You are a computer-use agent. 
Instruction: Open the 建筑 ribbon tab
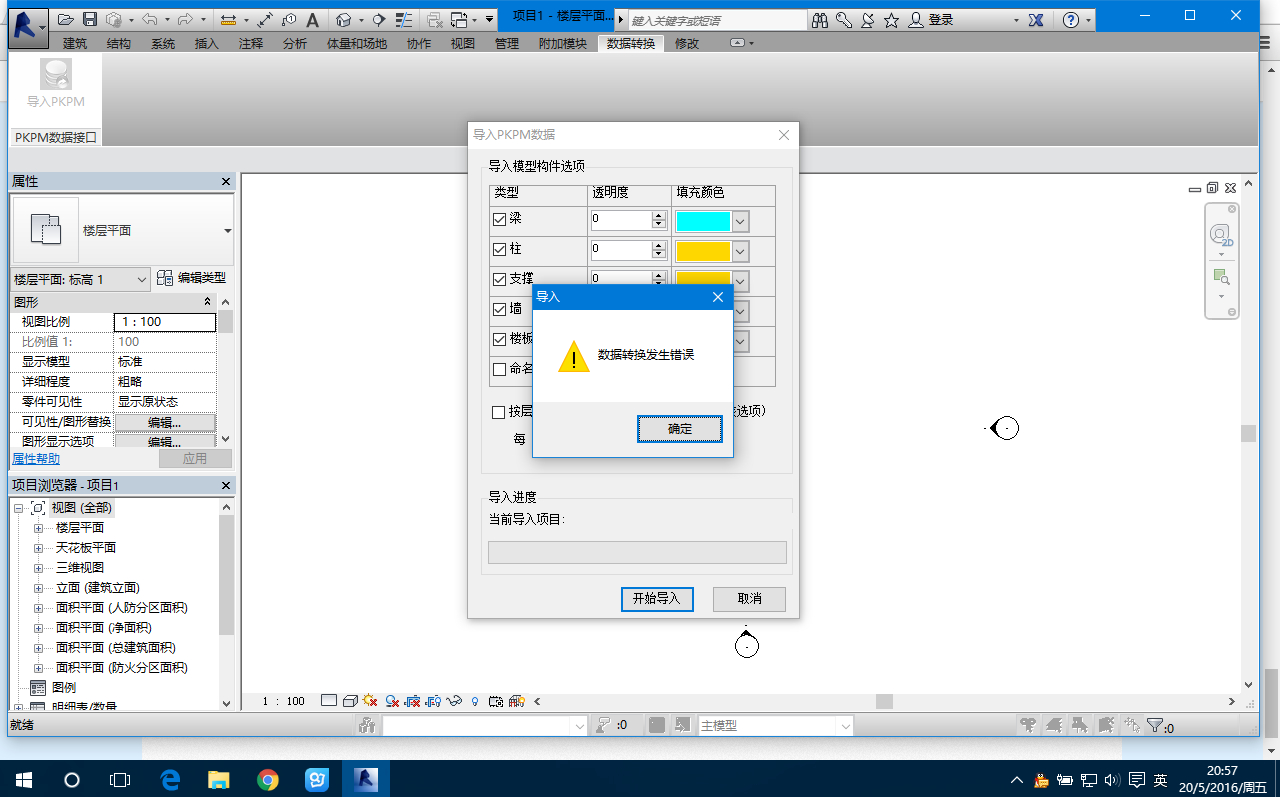75,43
